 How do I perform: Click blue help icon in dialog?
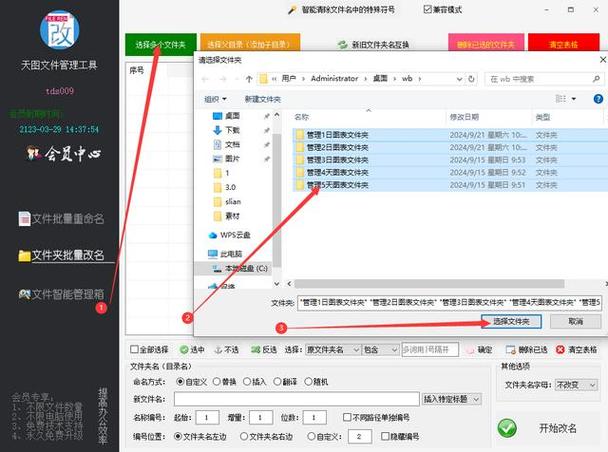598,99
